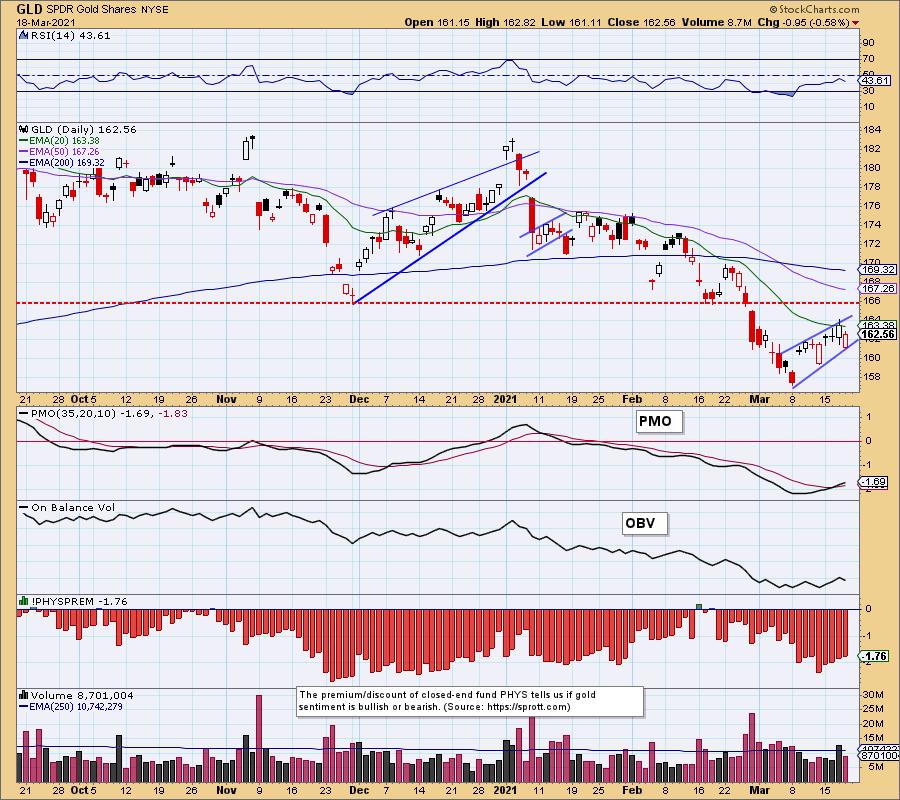Viewport: 900px width, 800px height.
Task: Click the EMA(20) 163.38 legend text
Action: click(x=64, y=141)
